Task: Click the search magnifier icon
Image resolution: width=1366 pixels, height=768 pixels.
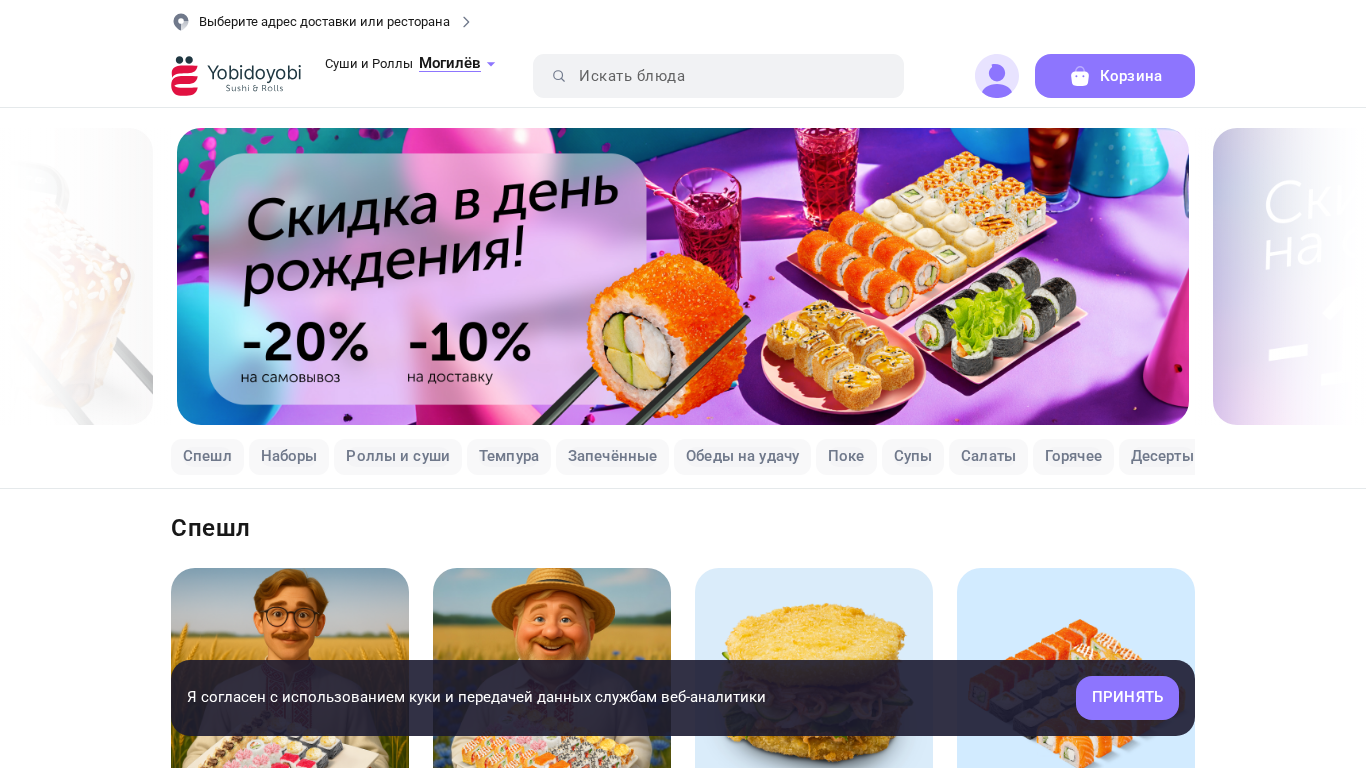Action: pos(559,76)
